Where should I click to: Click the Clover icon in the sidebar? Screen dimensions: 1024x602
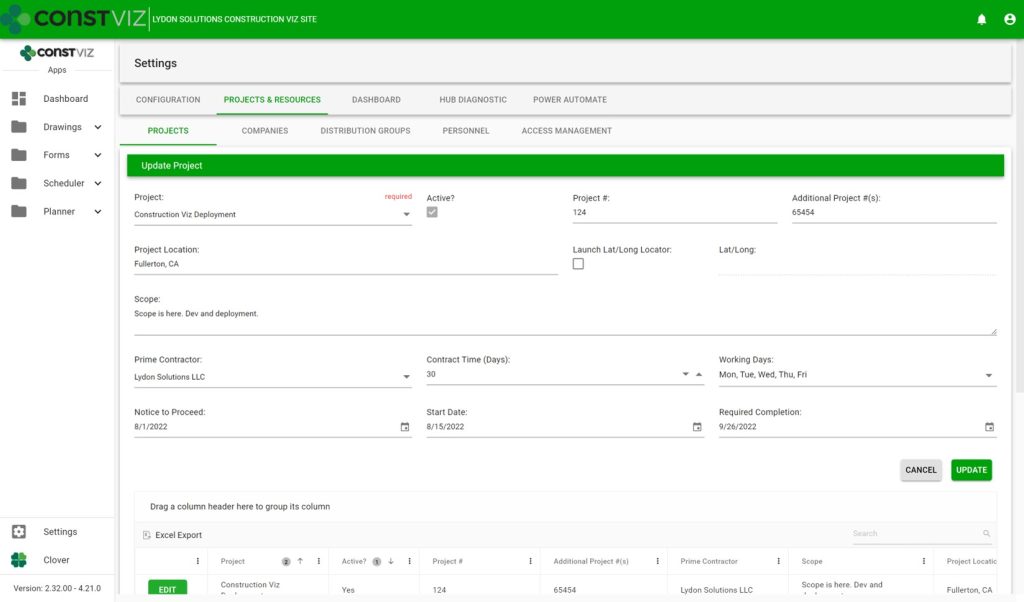click(18, 559)
